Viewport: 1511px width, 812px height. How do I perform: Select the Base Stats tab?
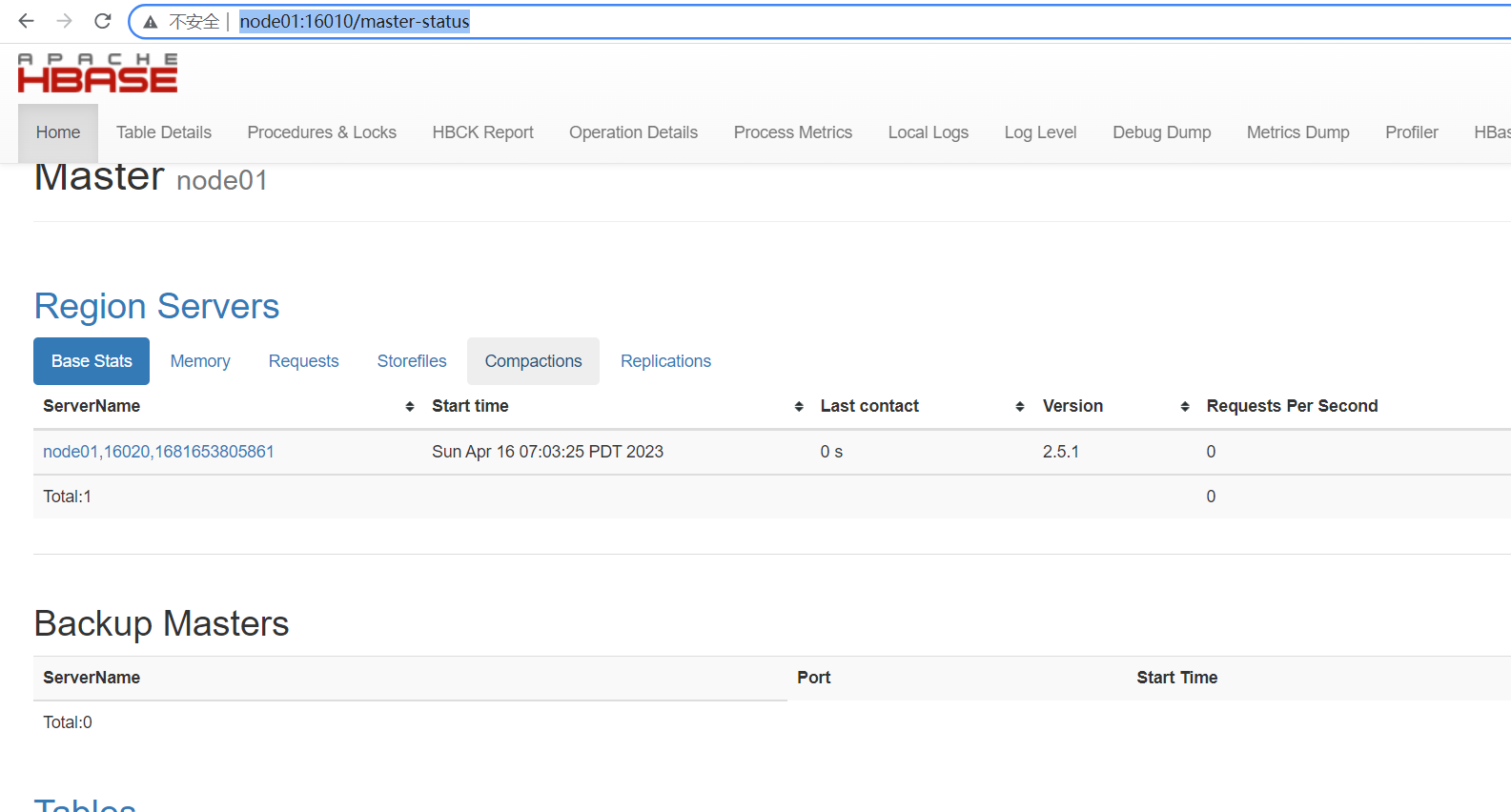[92, 361]
